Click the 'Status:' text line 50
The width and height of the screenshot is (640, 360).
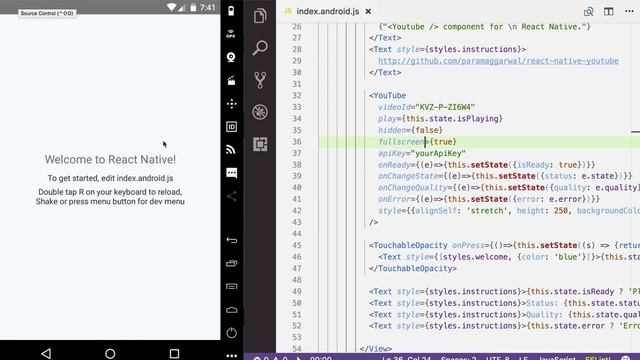click(x=542, y=303)
